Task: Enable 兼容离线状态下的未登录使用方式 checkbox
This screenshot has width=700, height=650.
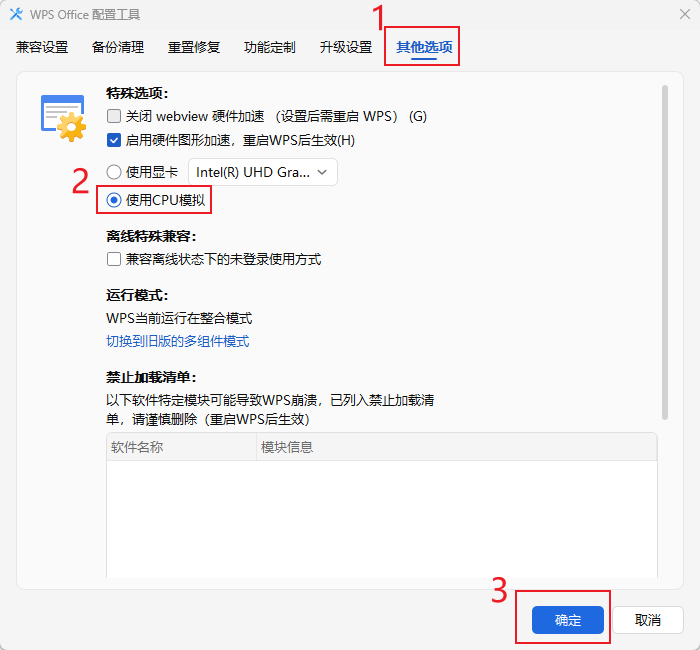Action: 114,259
